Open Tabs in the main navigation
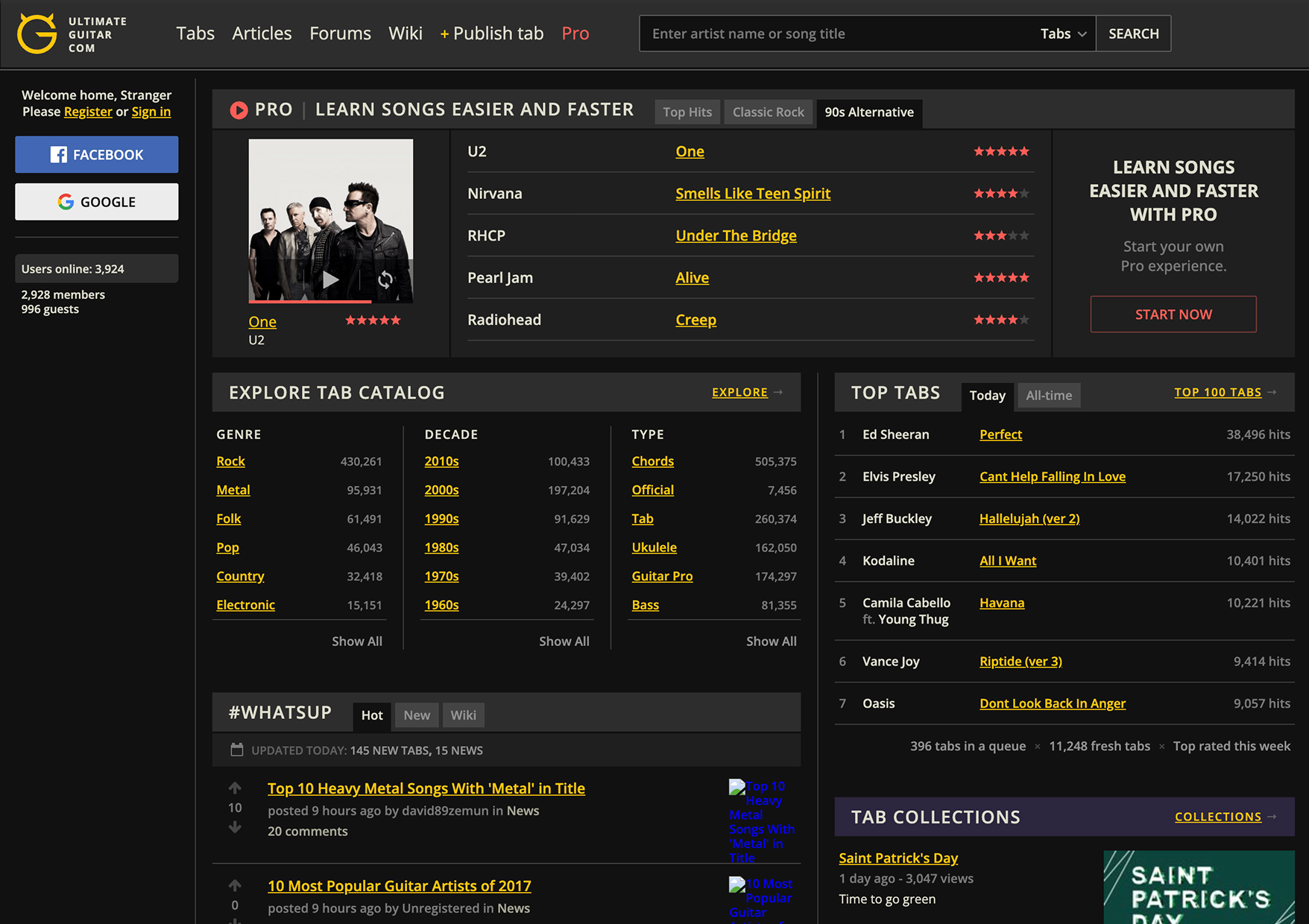Image resolution: width=1309 pixels, height=924 pixels. pos(195,34)
